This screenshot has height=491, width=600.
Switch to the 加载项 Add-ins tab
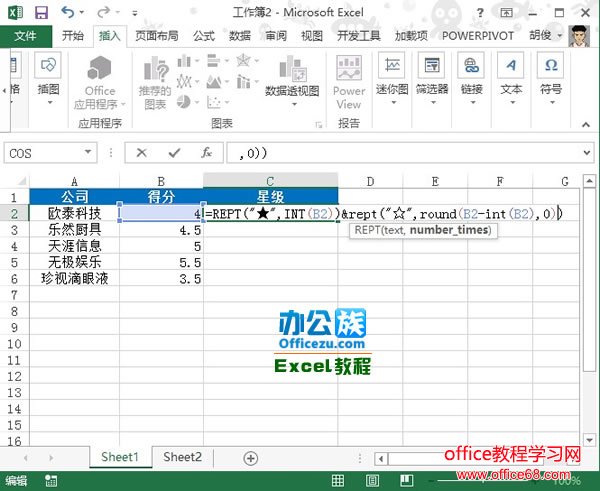(411, 36)
